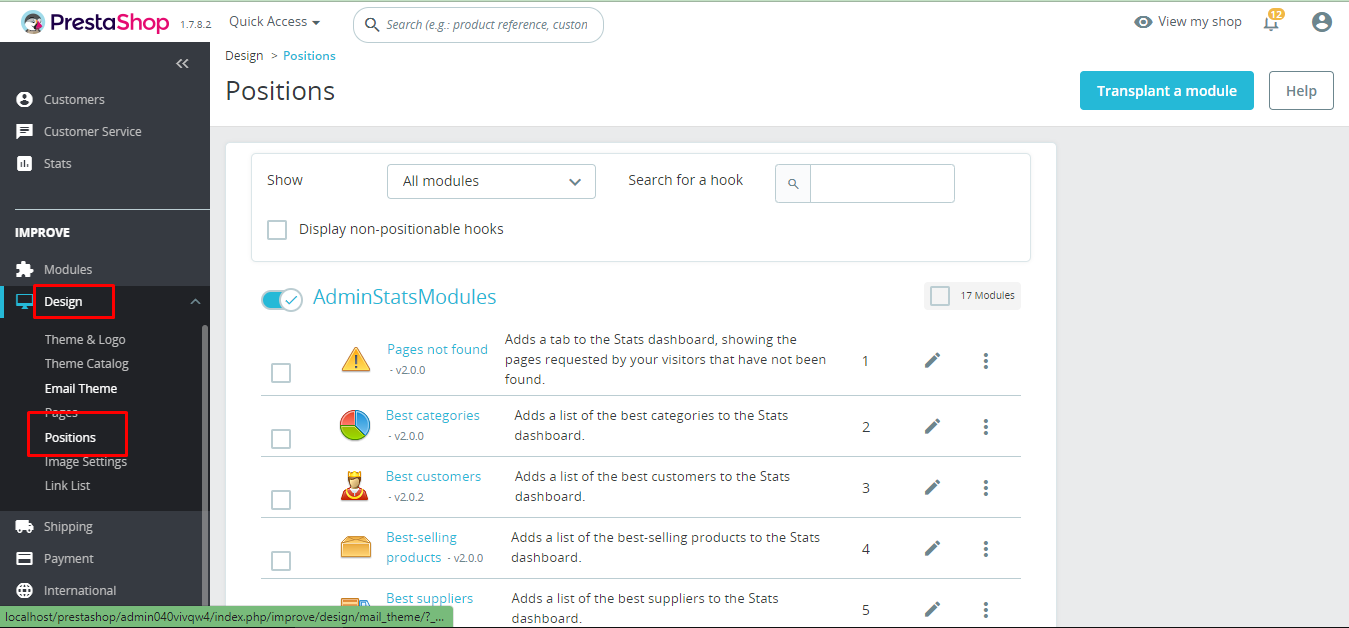1349x628 pixels.
Task: Open Theme & Logo submenu item
Action: (85, 340)
